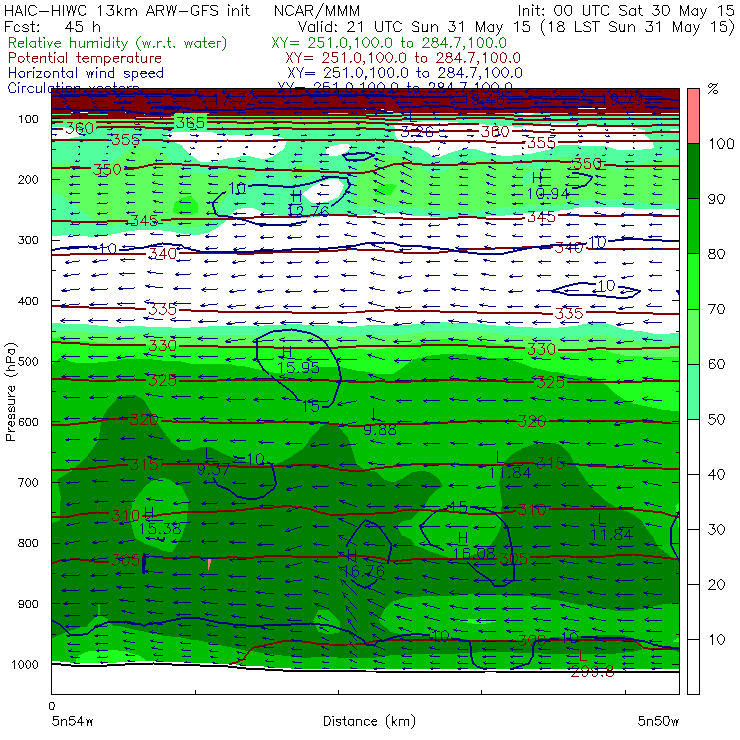Click the 70–80% bright green colorbar segment

pyautogui.click(x=693, y=281)
